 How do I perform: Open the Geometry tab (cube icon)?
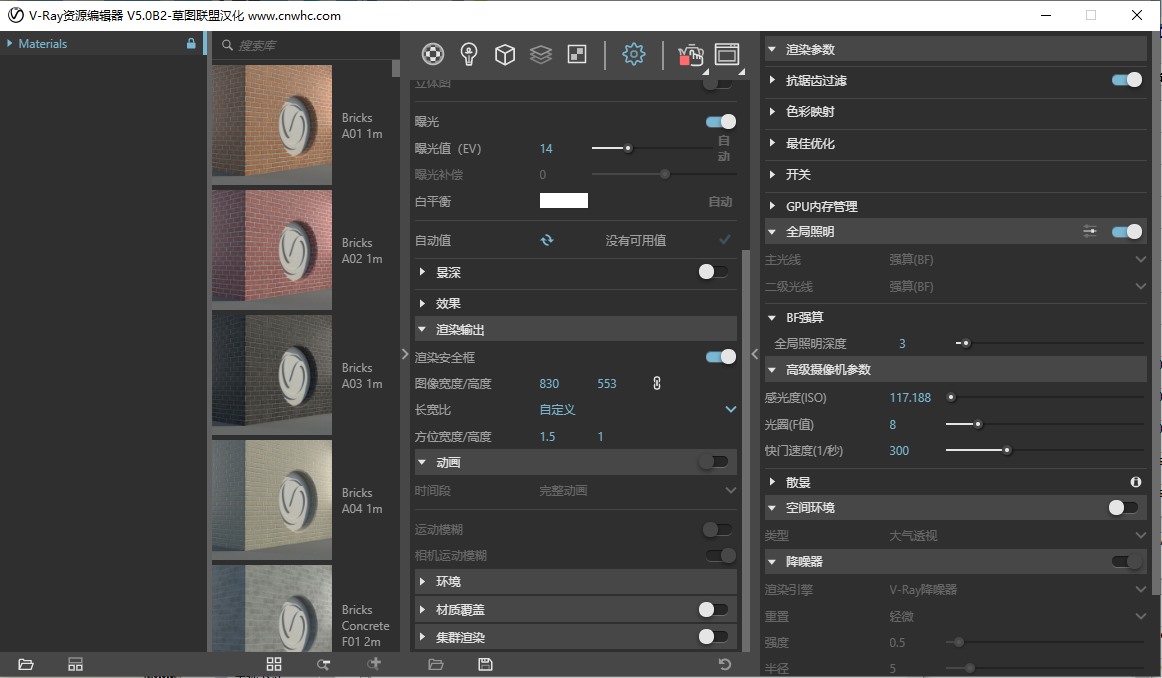(505, 54)
